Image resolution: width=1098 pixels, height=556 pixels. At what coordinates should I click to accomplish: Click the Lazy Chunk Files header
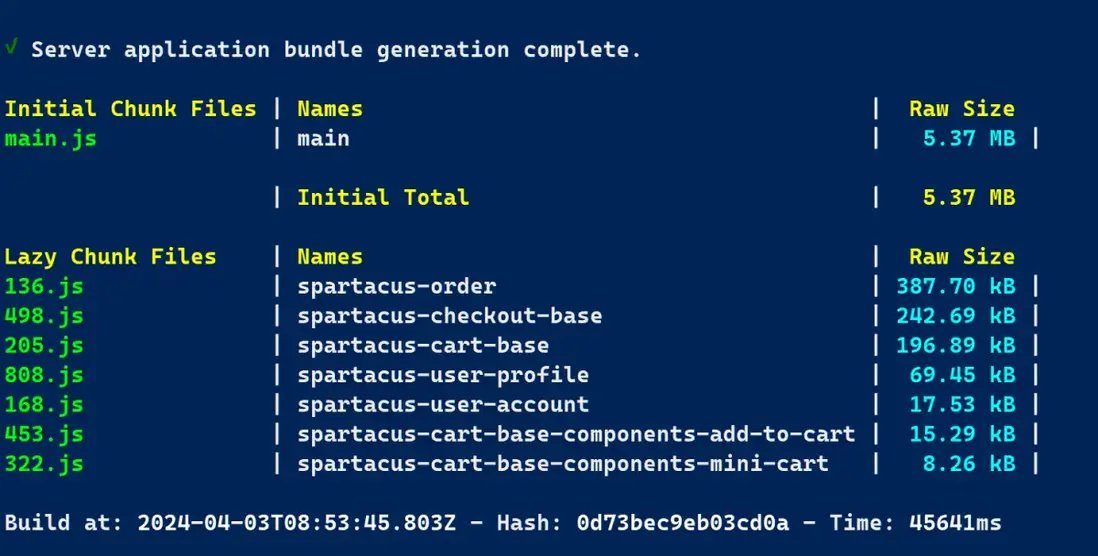point(111,257)
